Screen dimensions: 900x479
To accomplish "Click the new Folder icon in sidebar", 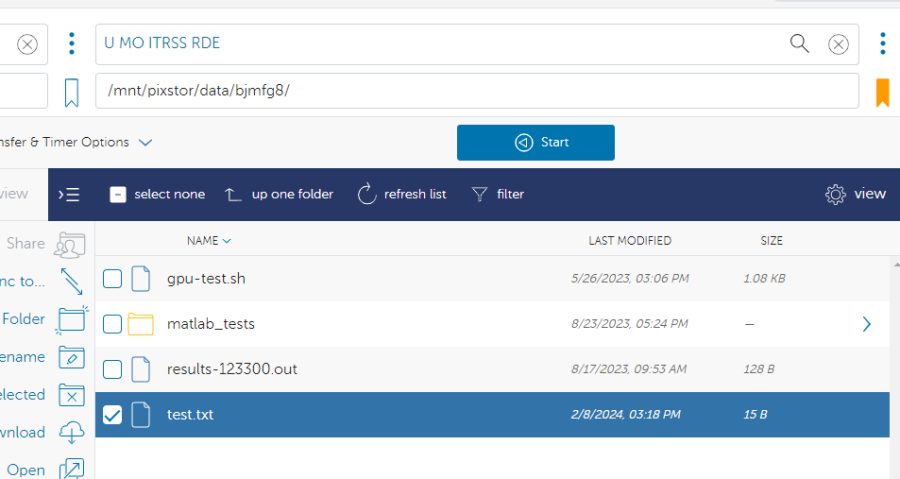I will coord(71,319).
